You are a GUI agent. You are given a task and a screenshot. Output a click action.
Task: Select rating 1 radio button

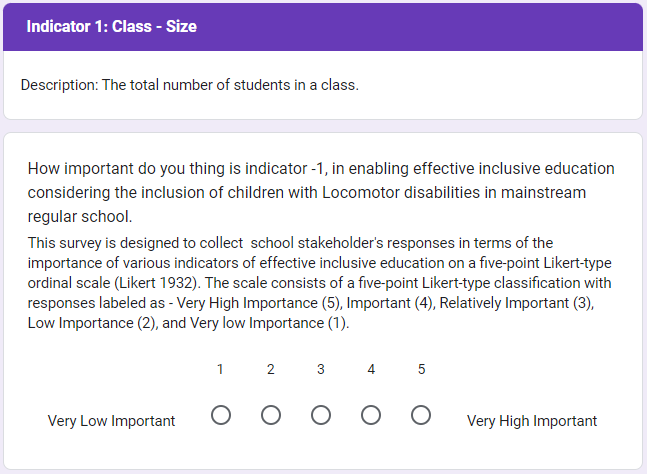click(x=221, y=414)
